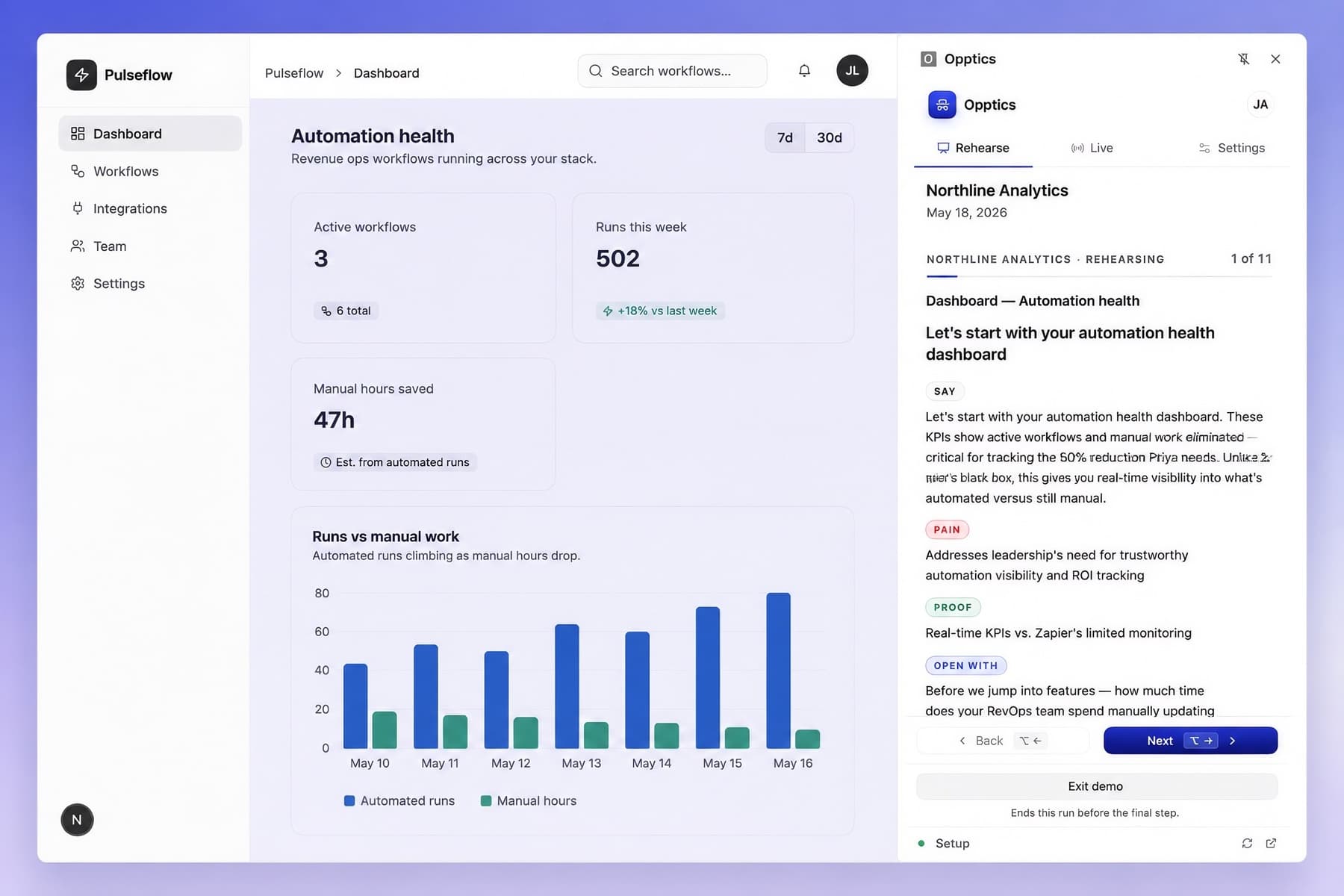
Task: Click the Automated runs legend swatch
Action: 349,800
